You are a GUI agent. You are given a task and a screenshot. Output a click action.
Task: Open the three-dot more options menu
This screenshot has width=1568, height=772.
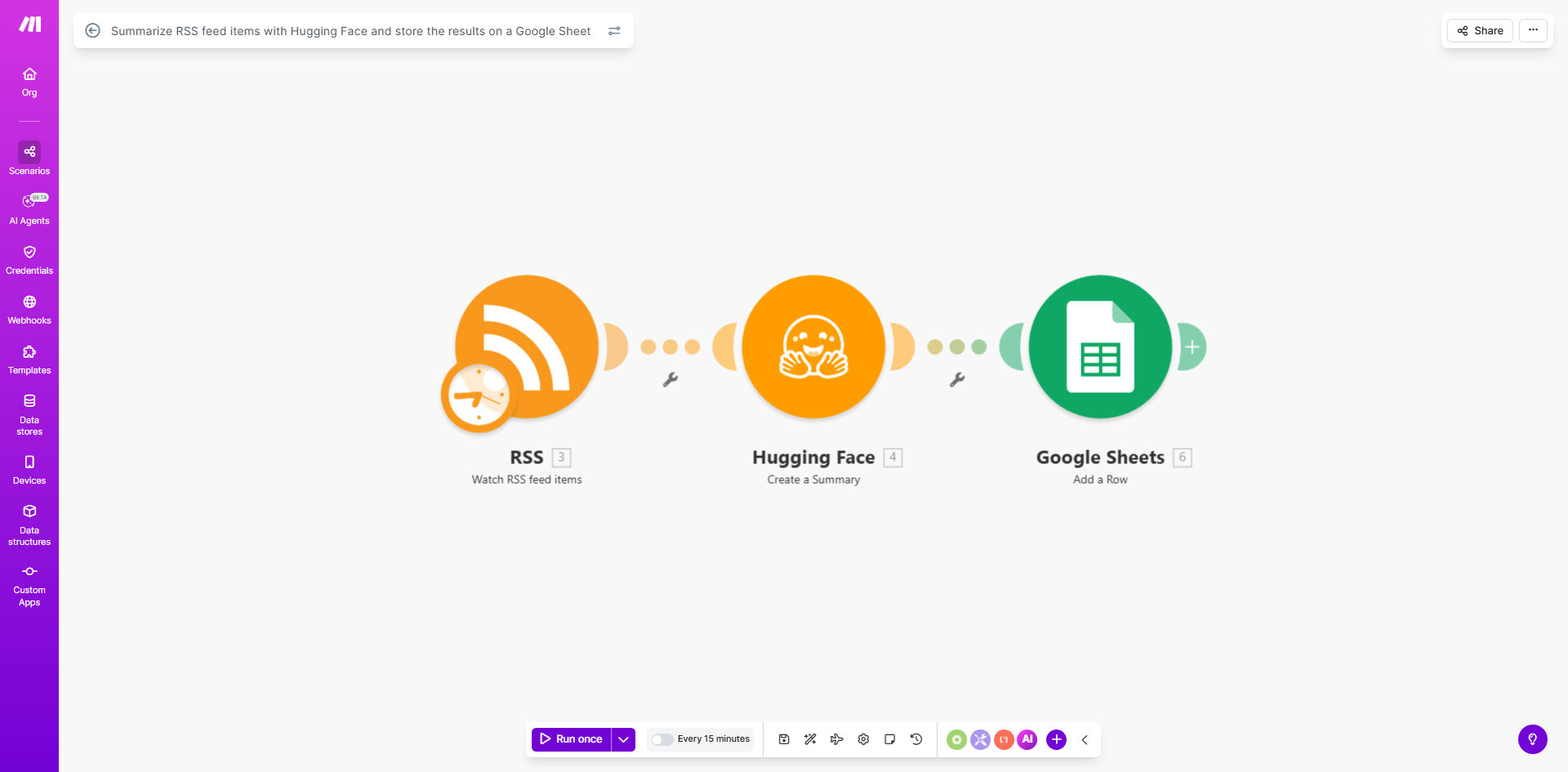1533,30
